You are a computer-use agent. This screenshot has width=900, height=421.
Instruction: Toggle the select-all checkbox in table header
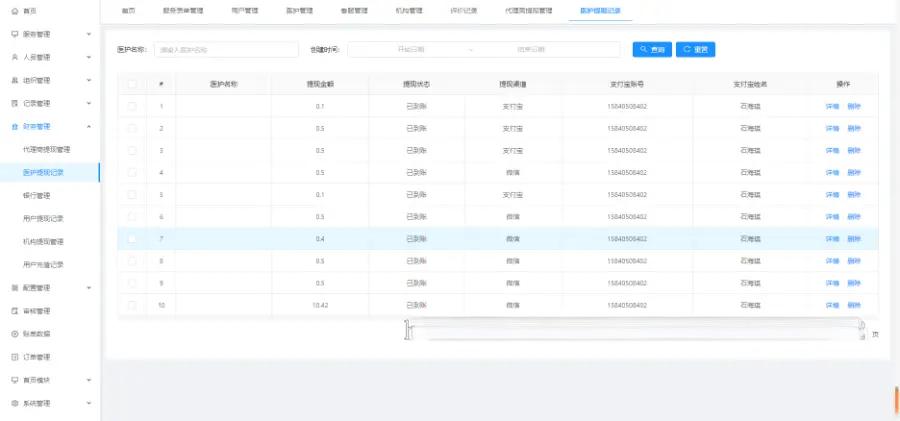[x=132, y=84]
